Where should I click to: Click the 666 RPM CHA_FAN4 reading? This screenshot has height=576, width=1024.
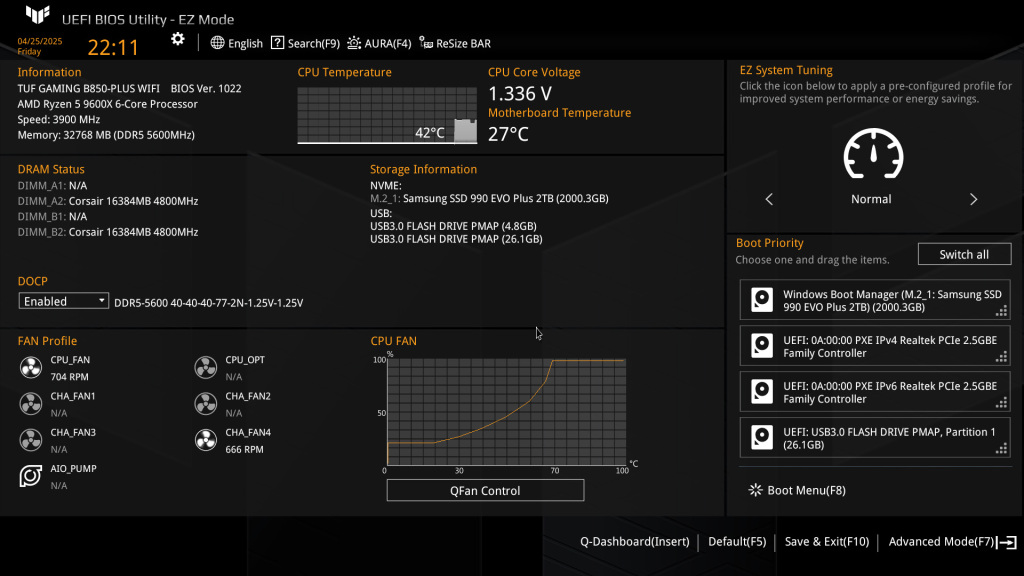(244, 449)
